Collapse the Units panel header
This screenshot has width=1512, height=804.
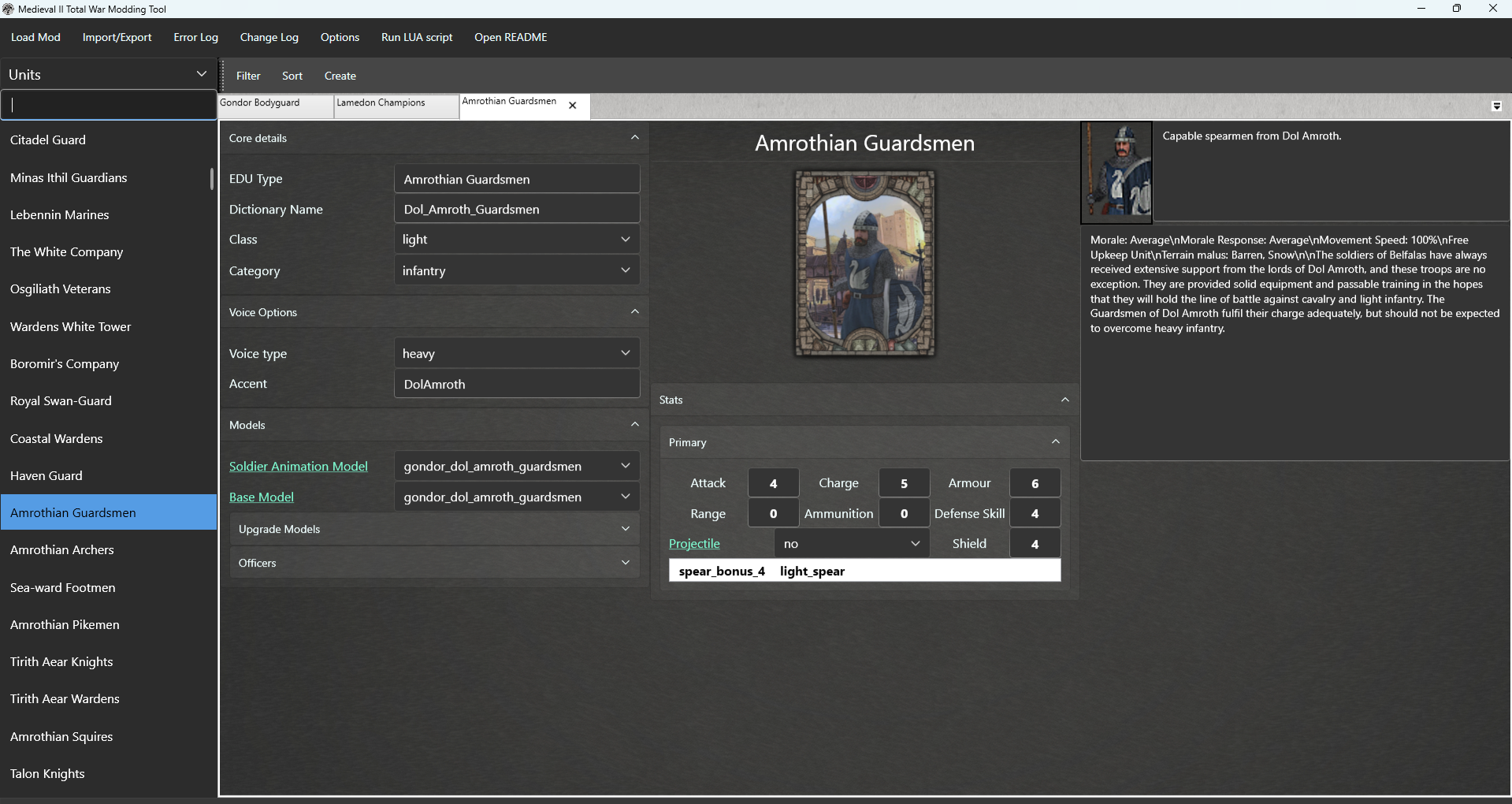click(202, 73)
